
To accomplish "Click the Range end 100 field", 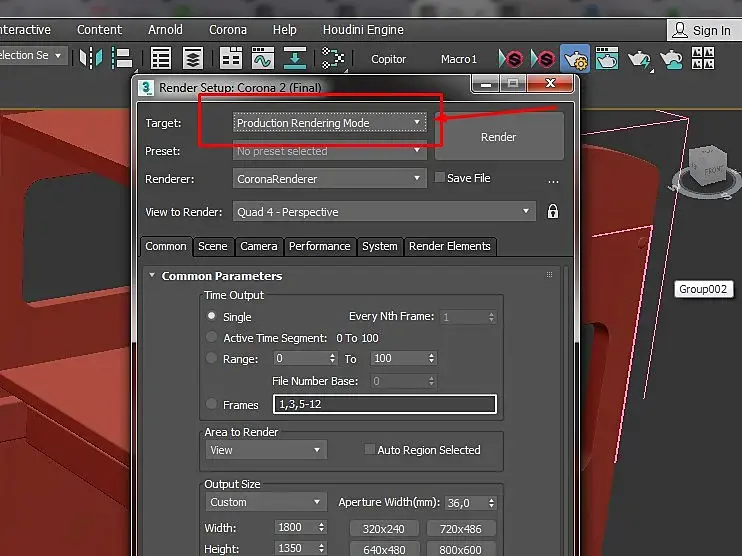I will coord(399,358).
